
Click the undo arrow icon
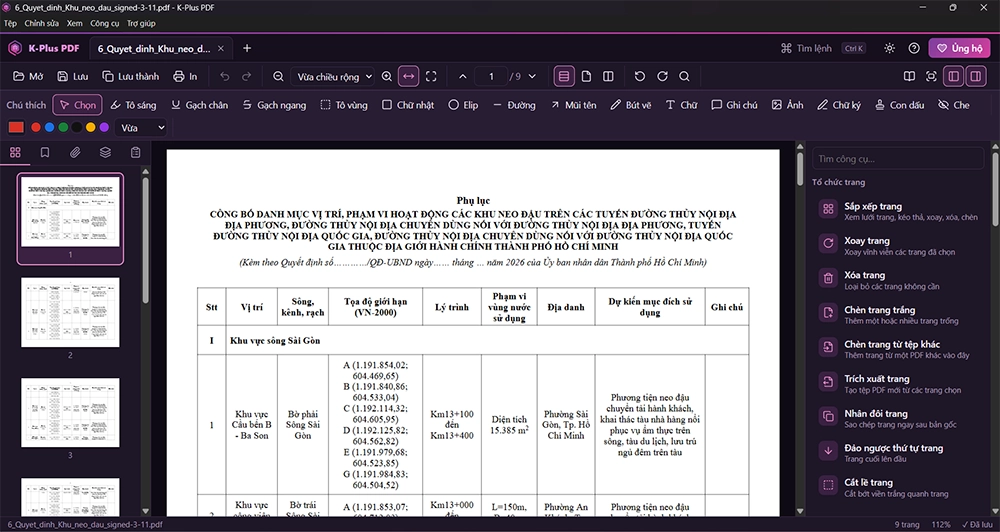[x=224, y=77]
